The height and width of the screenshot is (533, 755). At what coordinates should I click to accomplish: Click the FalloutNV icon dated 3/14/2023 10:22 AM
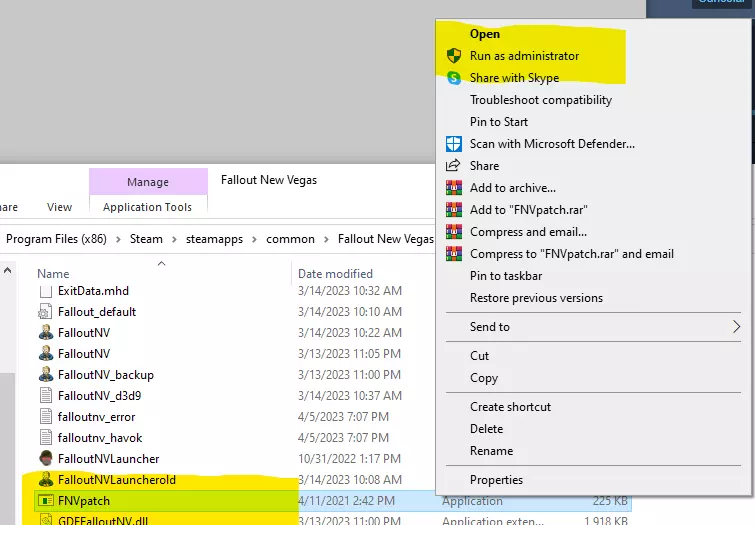pyautogui.click(x=46, y=333)
